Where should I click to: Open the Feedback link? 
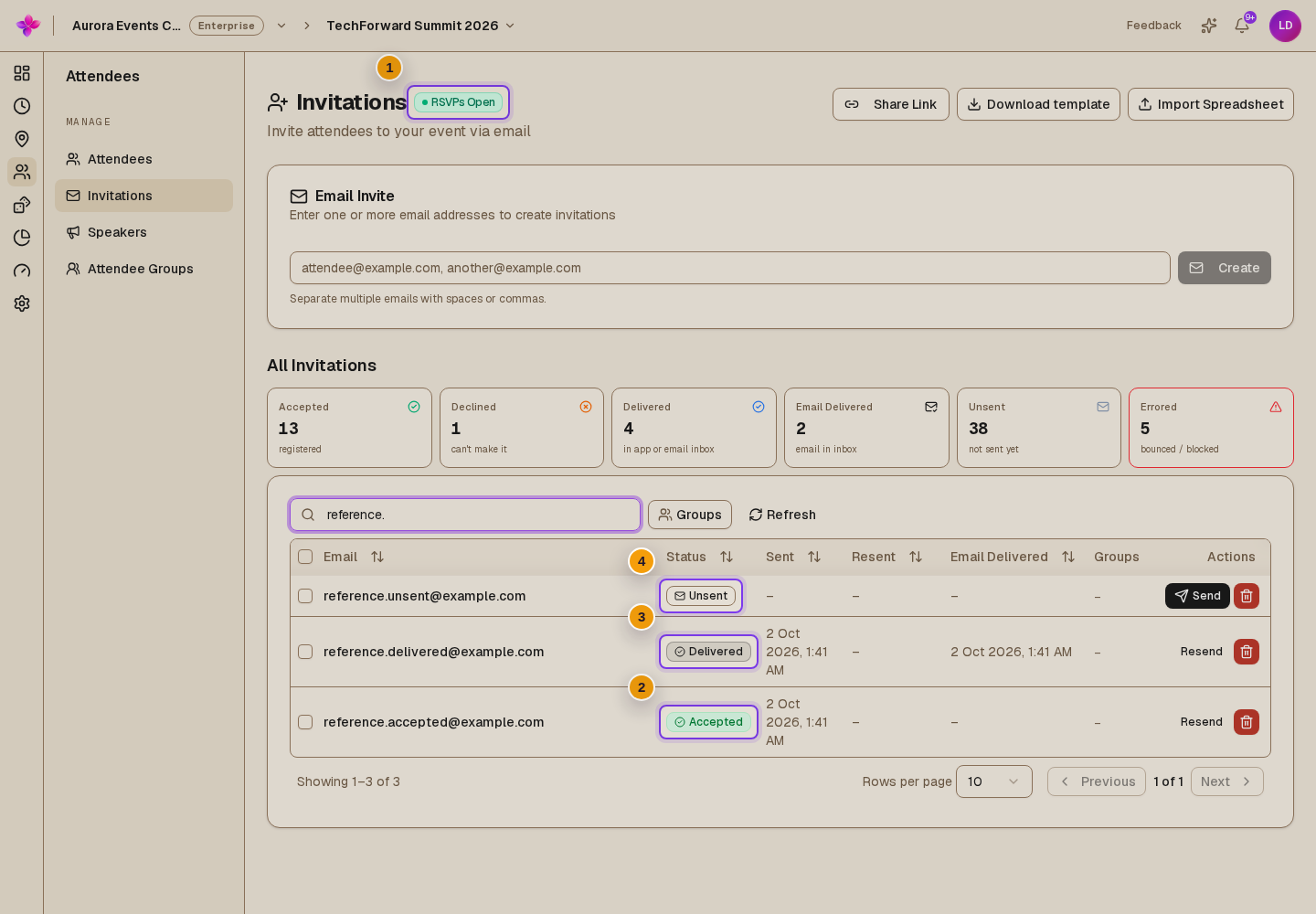coord(1153,26)
